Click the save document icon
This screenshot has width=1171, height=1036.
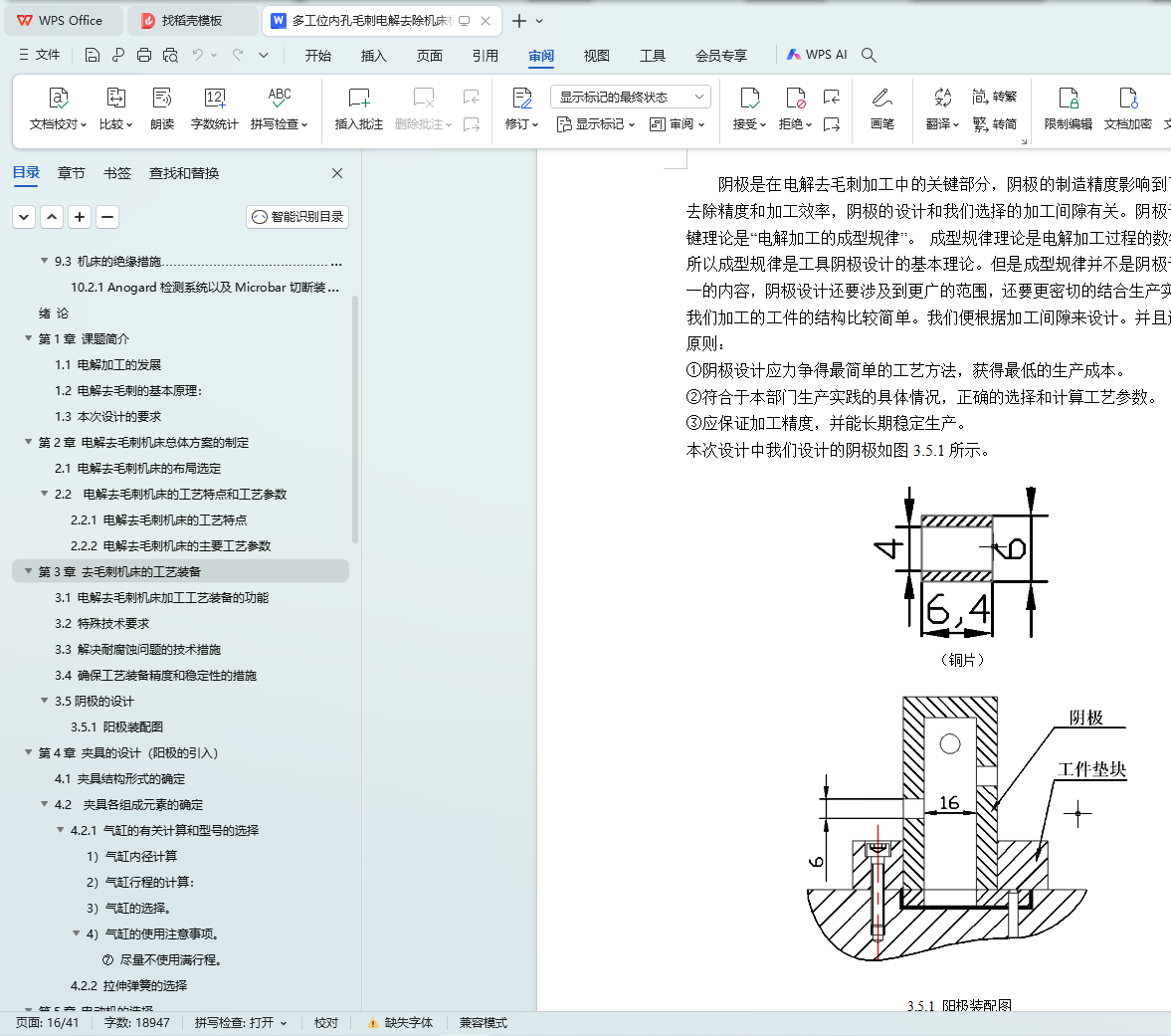point(92,55)
